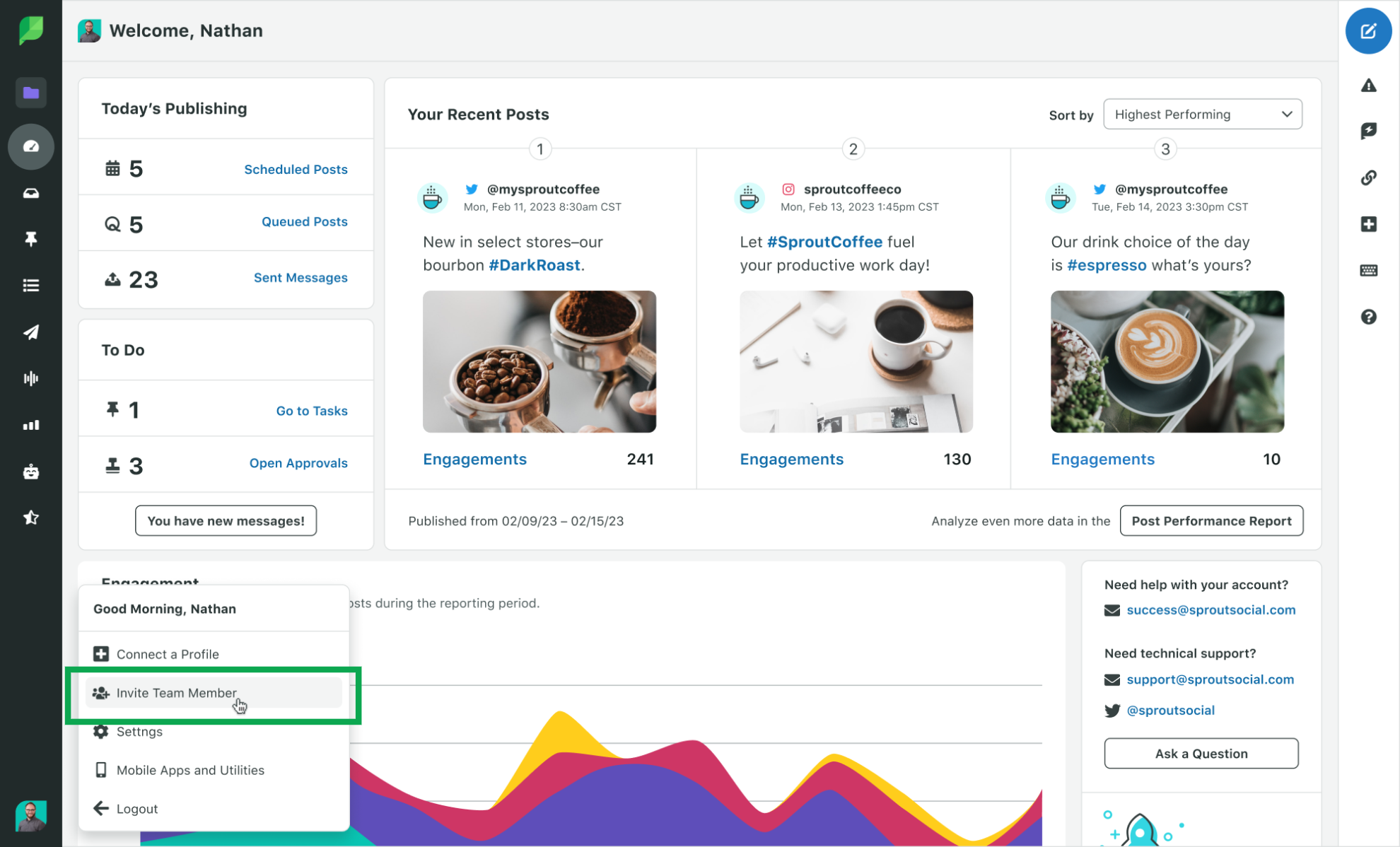Select the Listening tool icon

pyautogui.click(x=29, y=378)
